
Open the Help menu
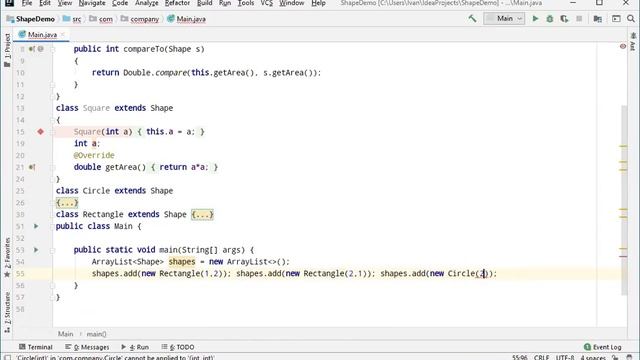tap(318, 3)
